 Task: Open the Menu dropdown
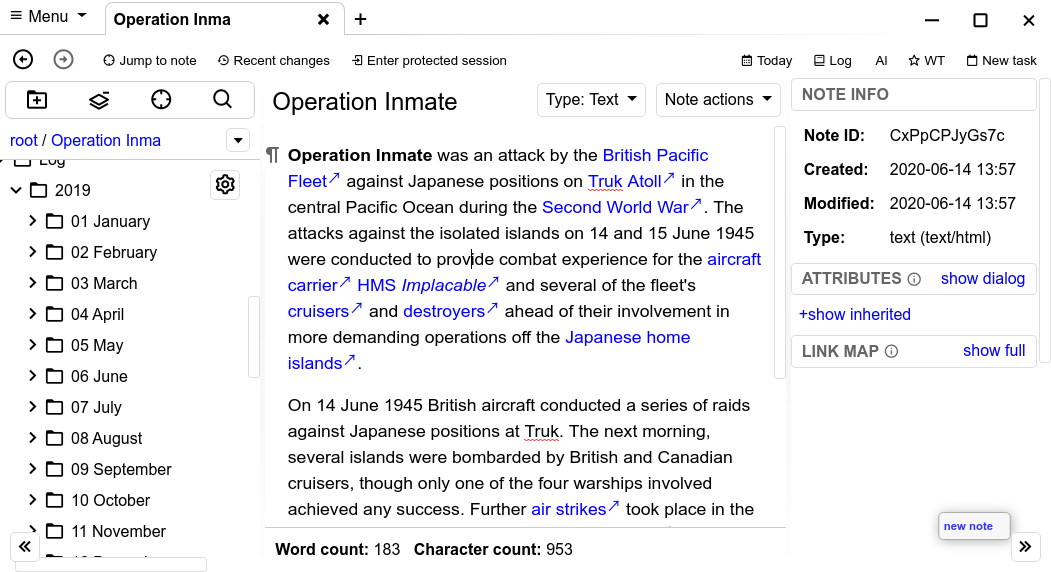pos(49,16)
